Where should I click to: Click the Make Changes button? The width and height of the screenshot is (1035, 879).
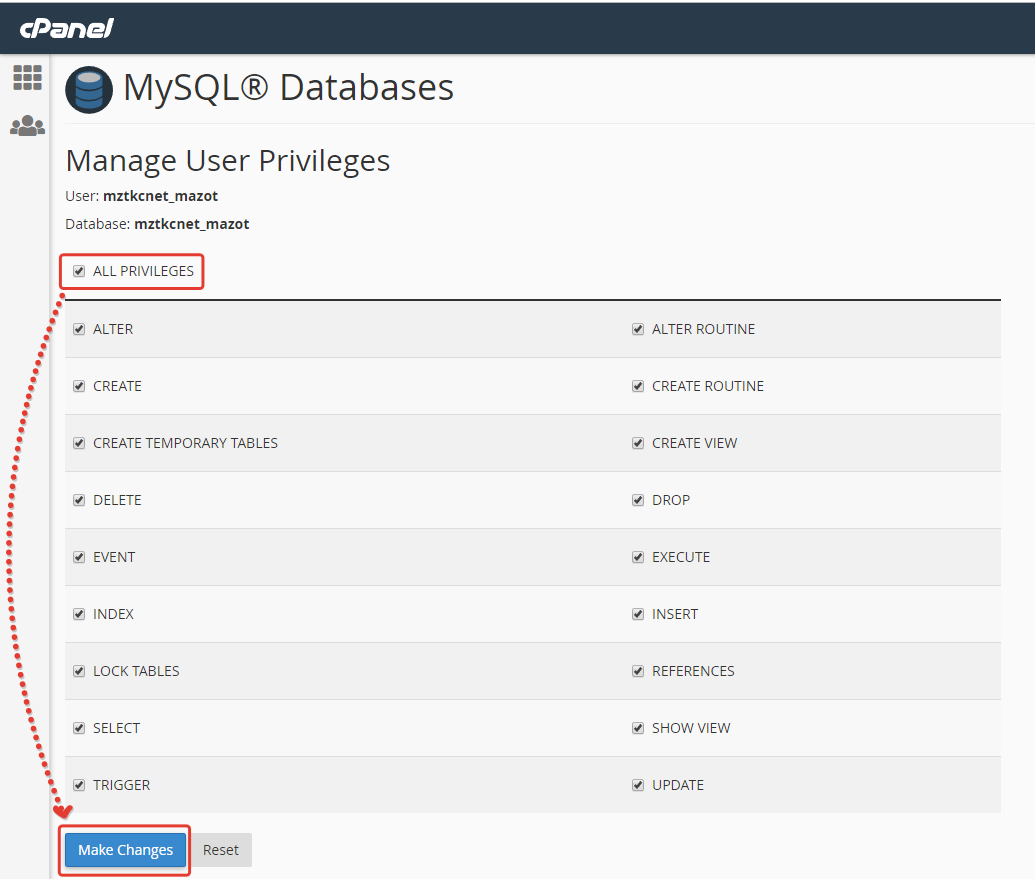point(126,850)
